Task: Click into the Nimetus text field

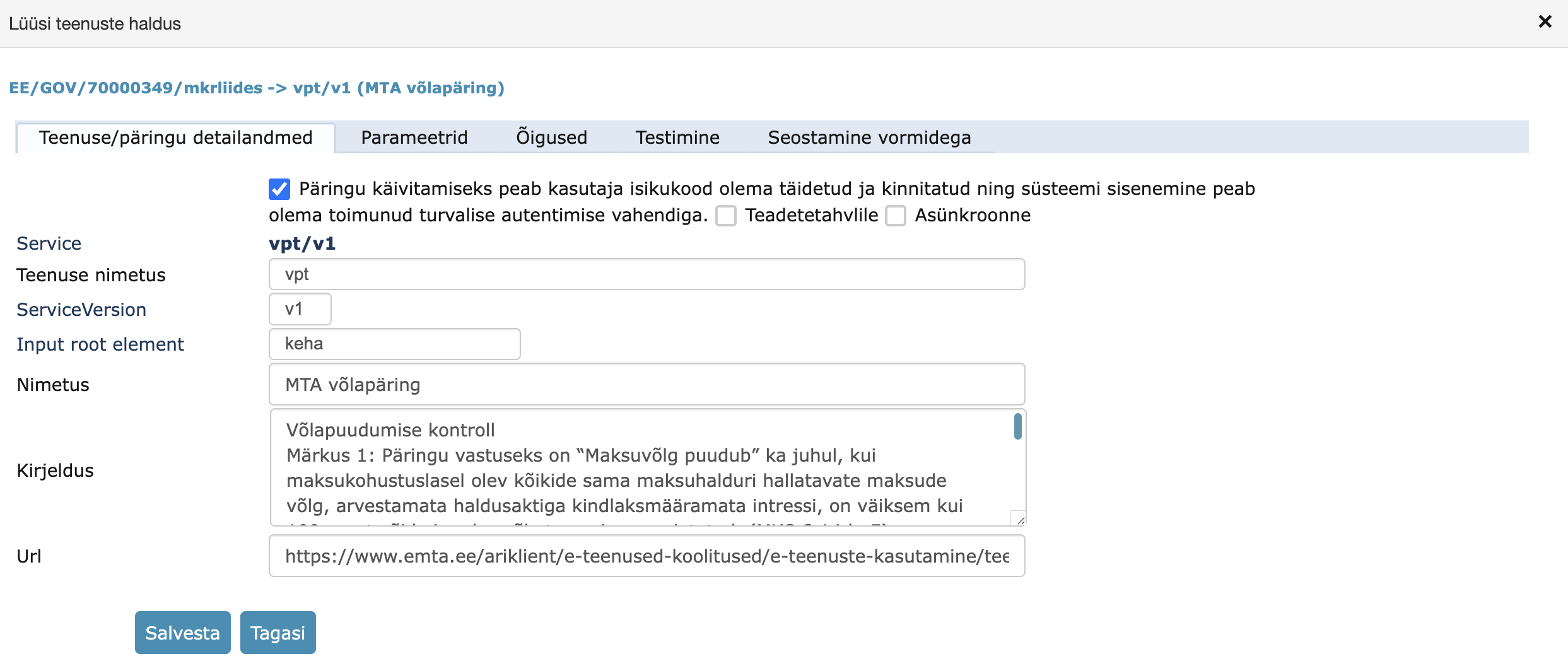Action: pyautogui.click(x=647, y=384)
